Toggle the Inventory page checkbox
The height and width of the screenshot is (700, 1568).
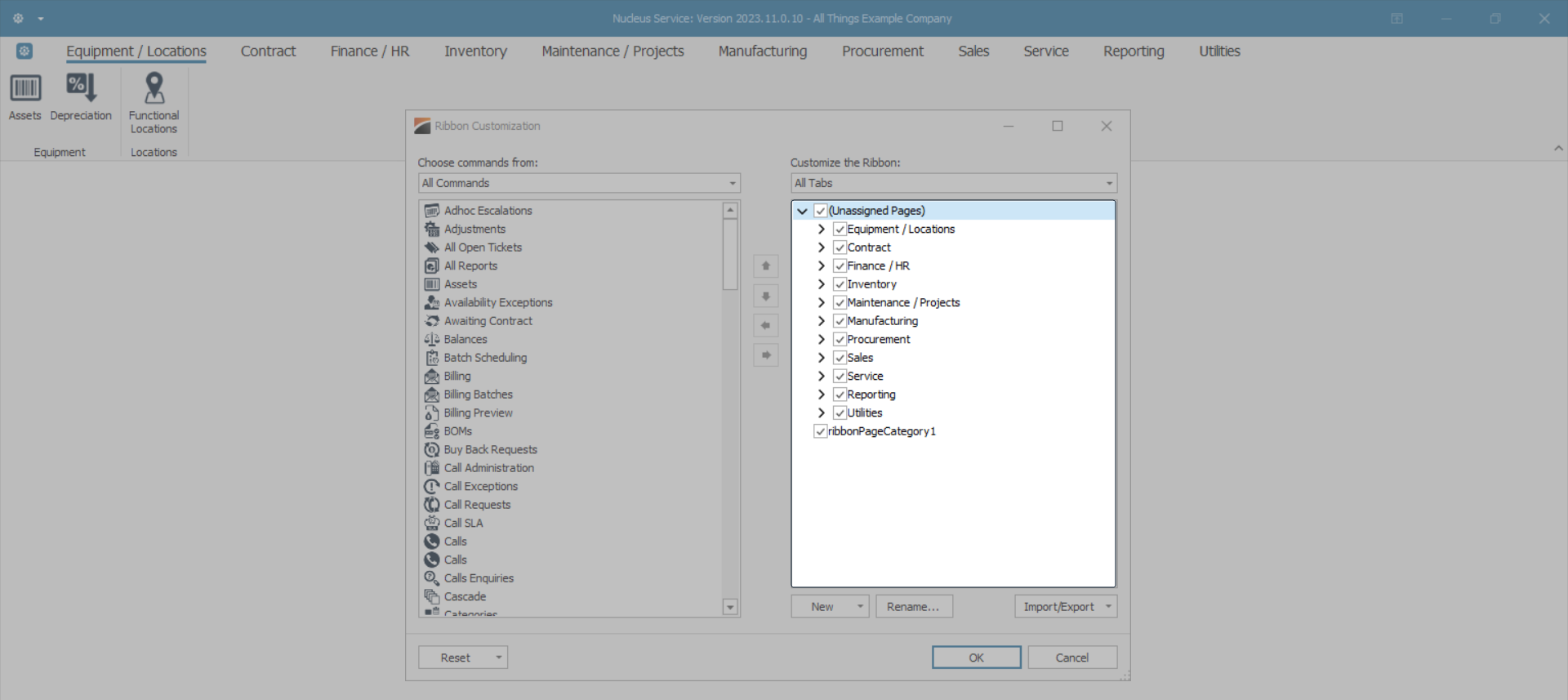[840, 284]
